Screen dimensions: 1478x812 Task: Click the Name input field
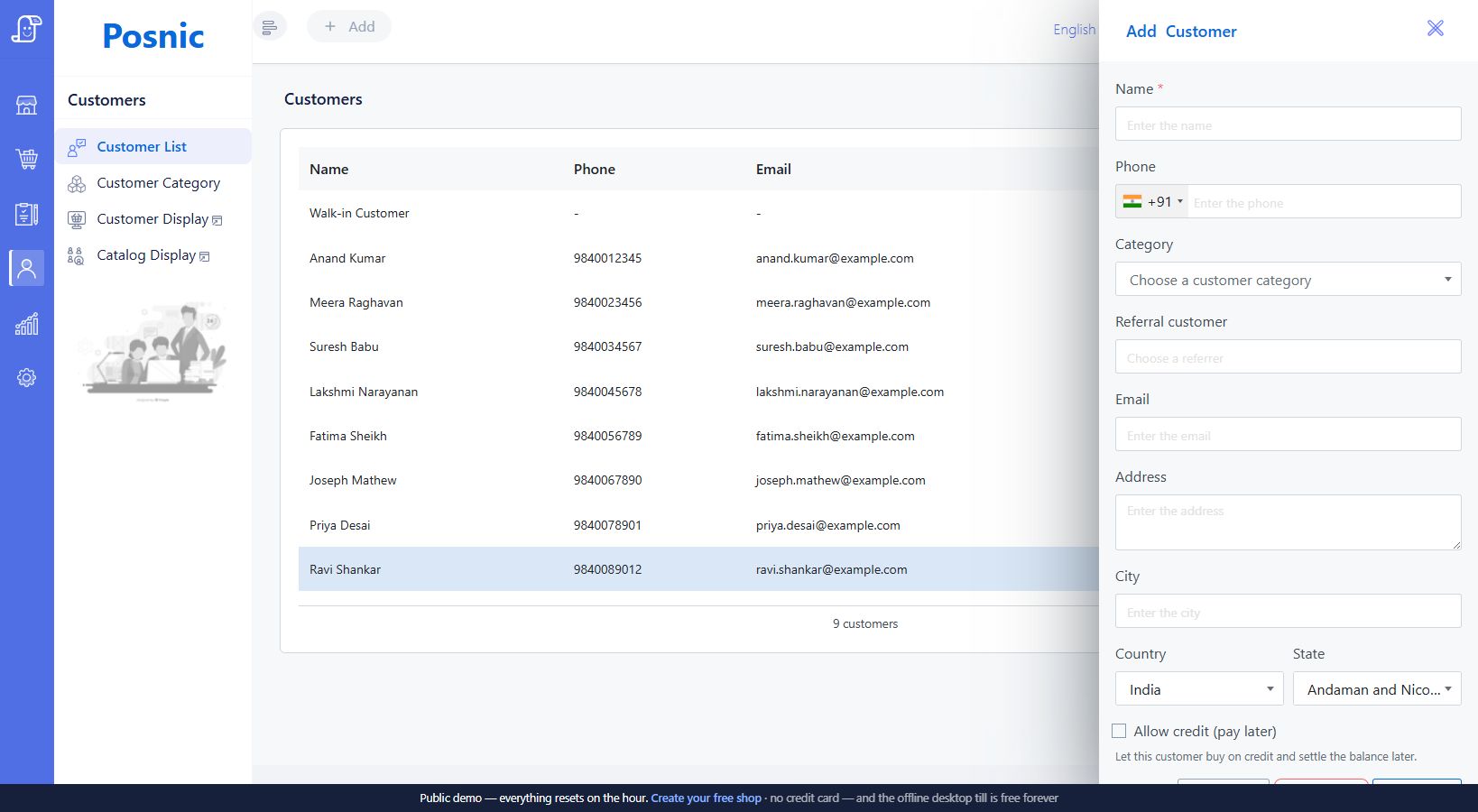[x=1288, y=125]
